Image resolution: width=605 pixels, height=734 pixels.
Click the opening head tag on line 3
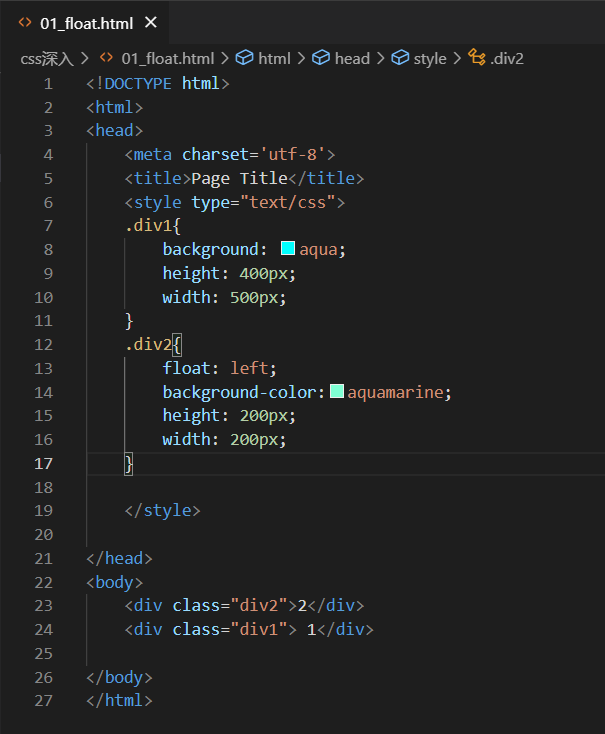pyautogui.click(x=114, y=131)
